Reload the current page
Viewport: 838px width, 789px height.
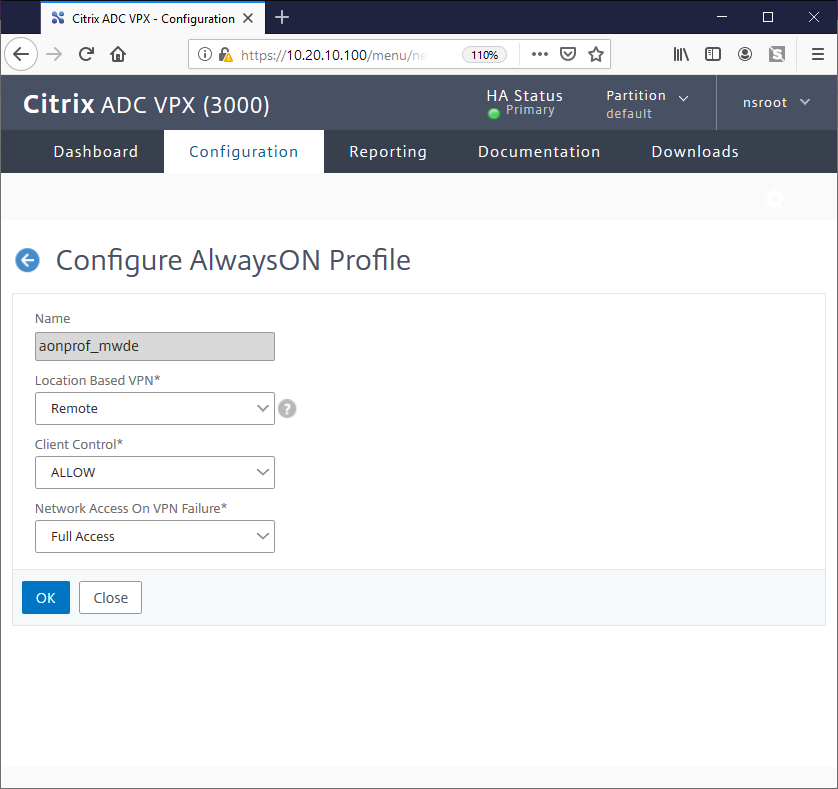point(86,54)
